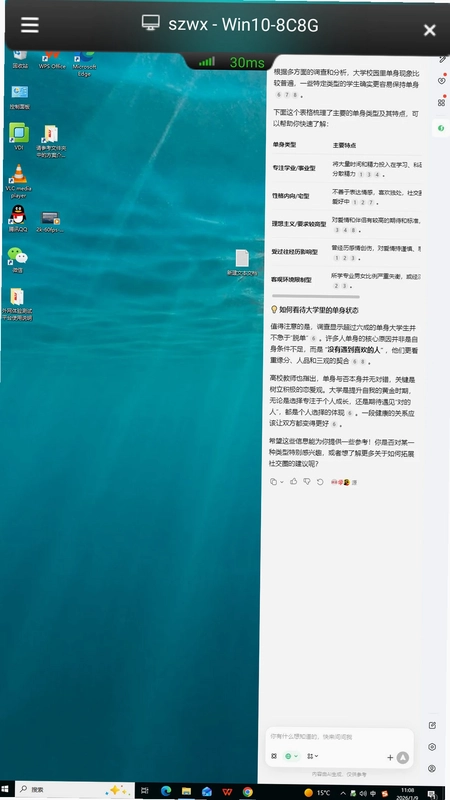Close the szwx remote desktop session
Viewport: 450px width, 800px height.
click(430, 31)
